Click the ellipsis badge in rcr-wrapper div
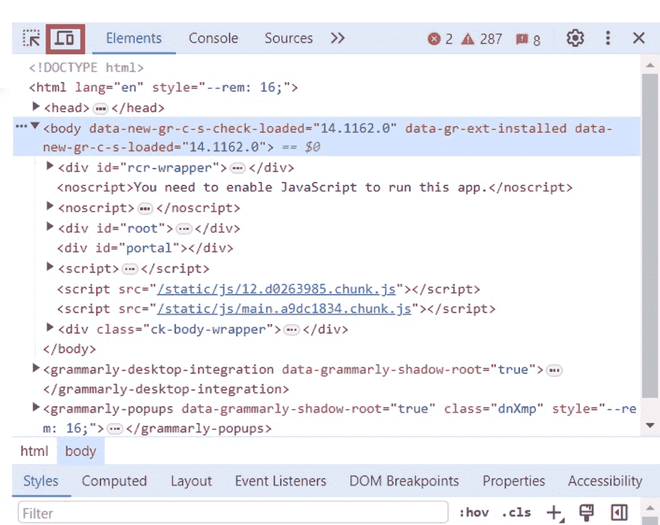This screenshot has height=525, width=660. 238,168
